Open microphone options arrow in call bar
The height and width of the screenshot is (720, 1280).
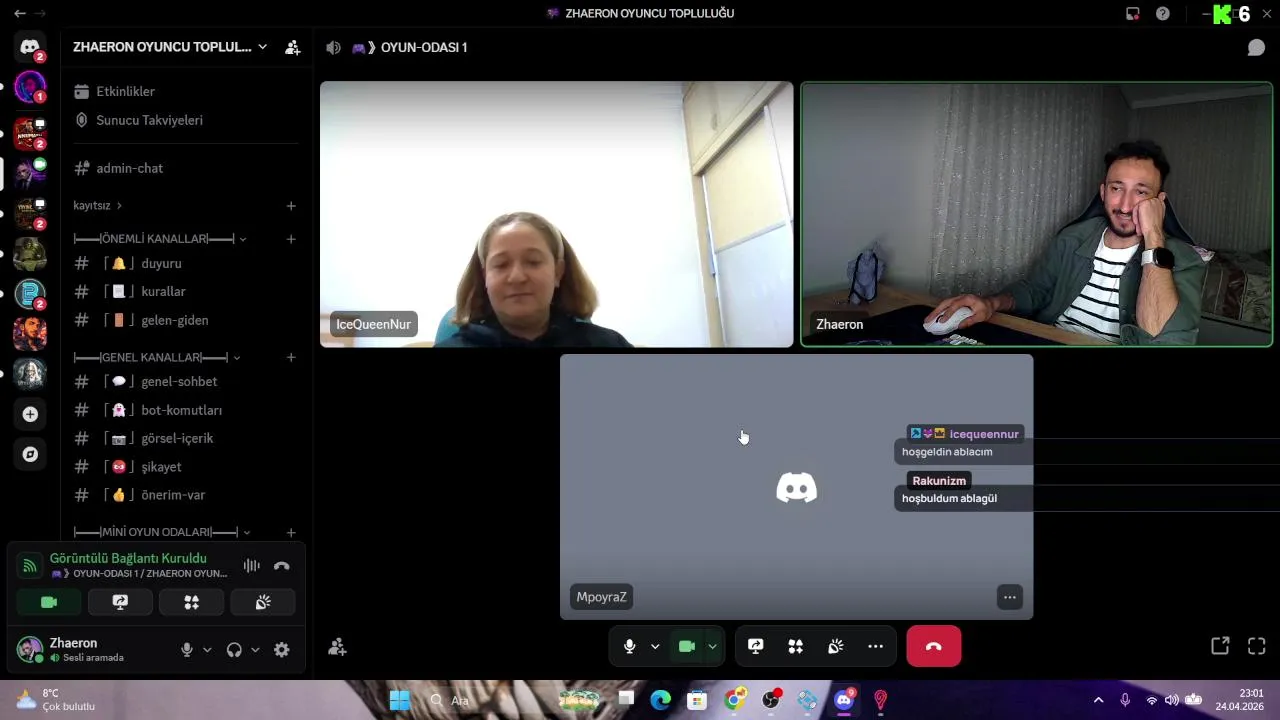655,646
